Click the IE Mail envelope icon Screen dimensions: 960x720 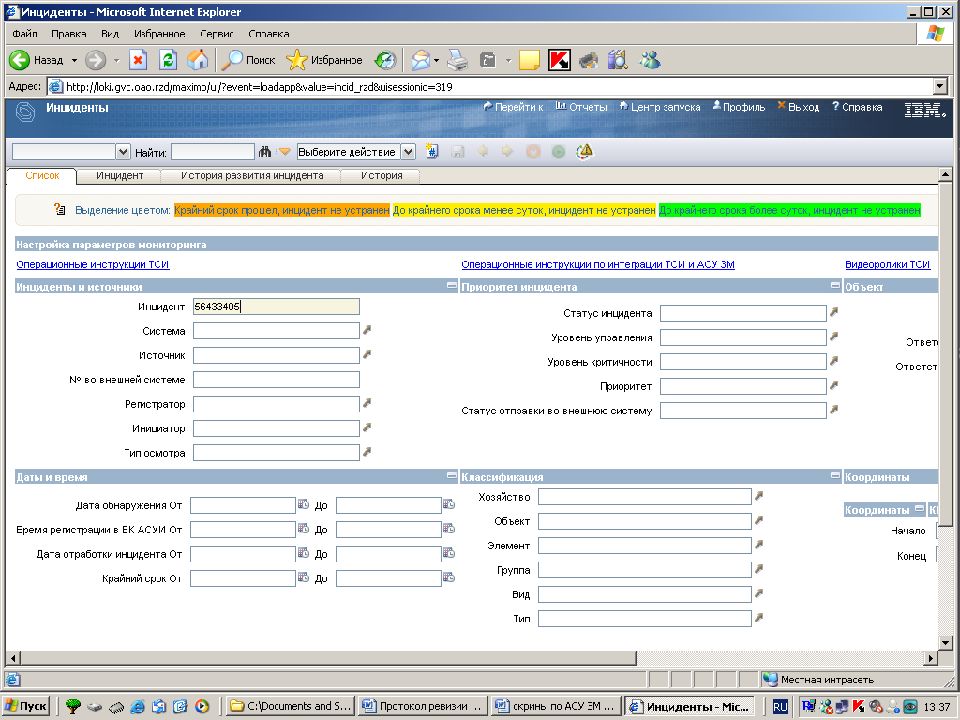pyautogui.click(x=420, y=60)
